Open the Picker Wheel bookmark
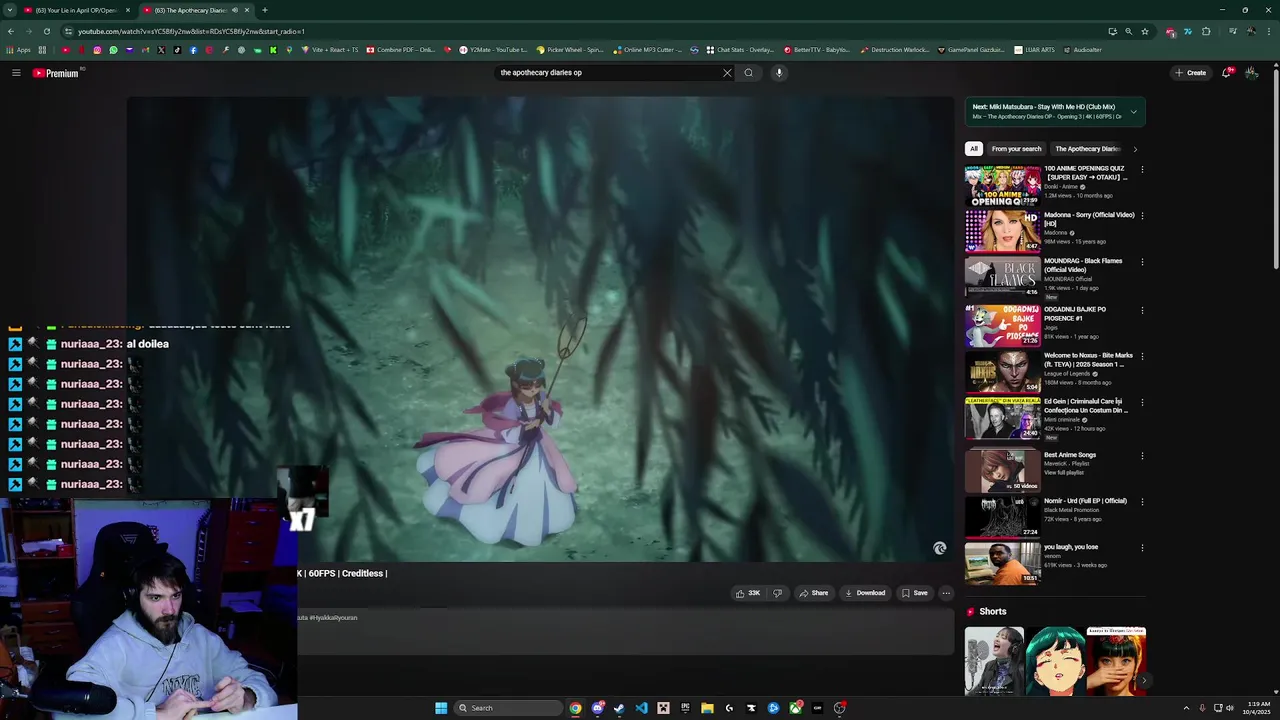Image resolution: width=1280 pixels, height=720 pixels. [570, 49]
